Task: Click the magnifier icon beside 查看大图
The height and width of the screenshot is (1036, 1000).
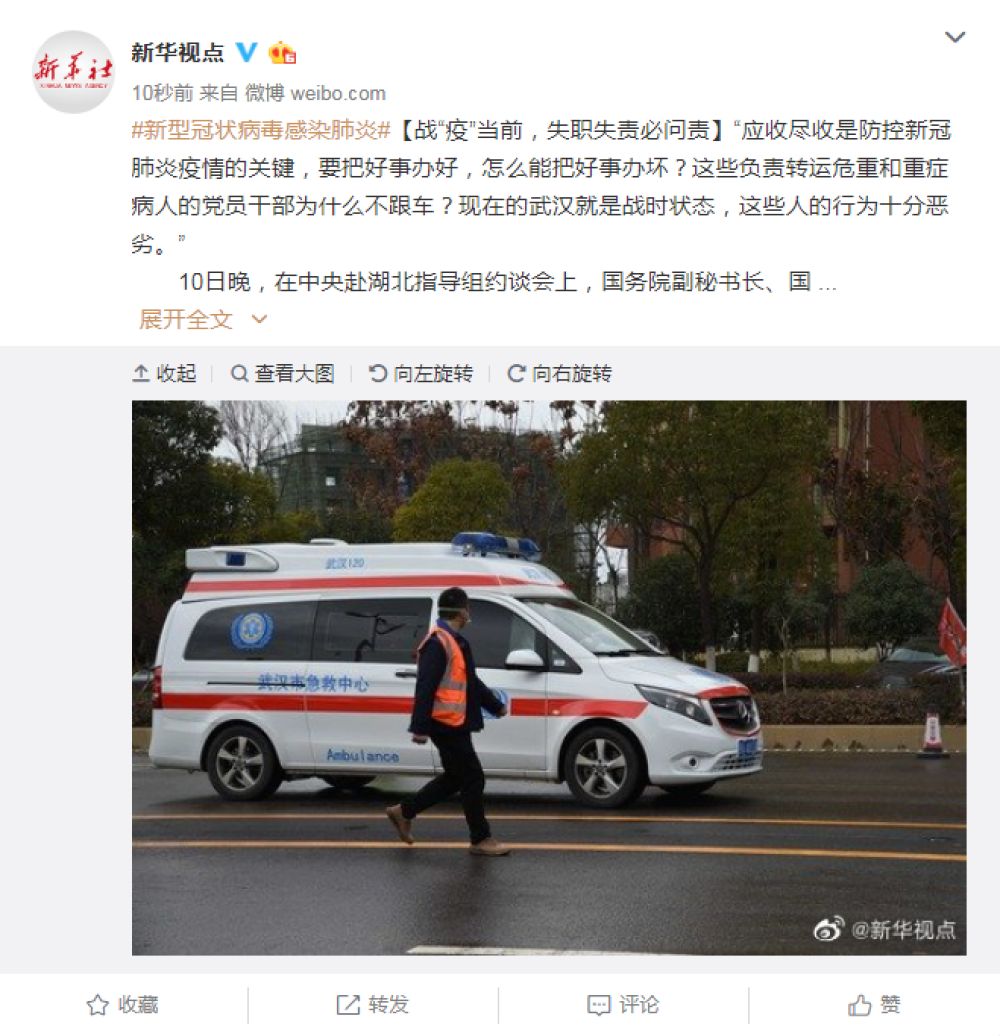Action: 239,373
